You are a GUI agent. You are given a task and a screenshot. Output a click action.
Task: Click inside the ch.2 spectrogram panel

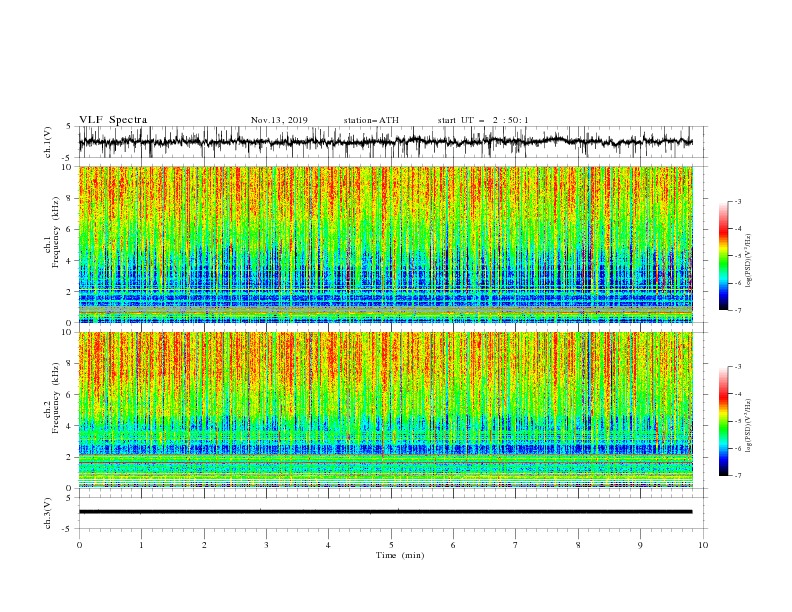click(x=385, y=410)
